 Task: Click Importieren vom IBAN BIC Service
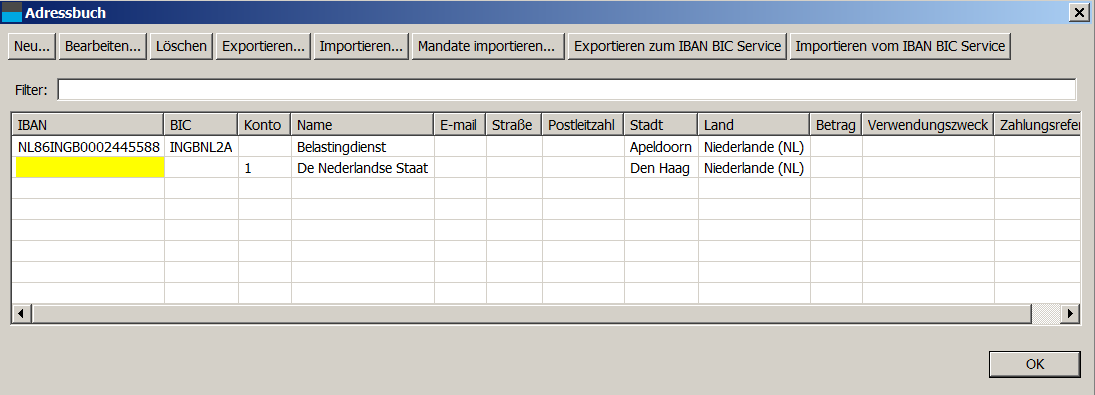pyautogui.click(x=900, y=46)
